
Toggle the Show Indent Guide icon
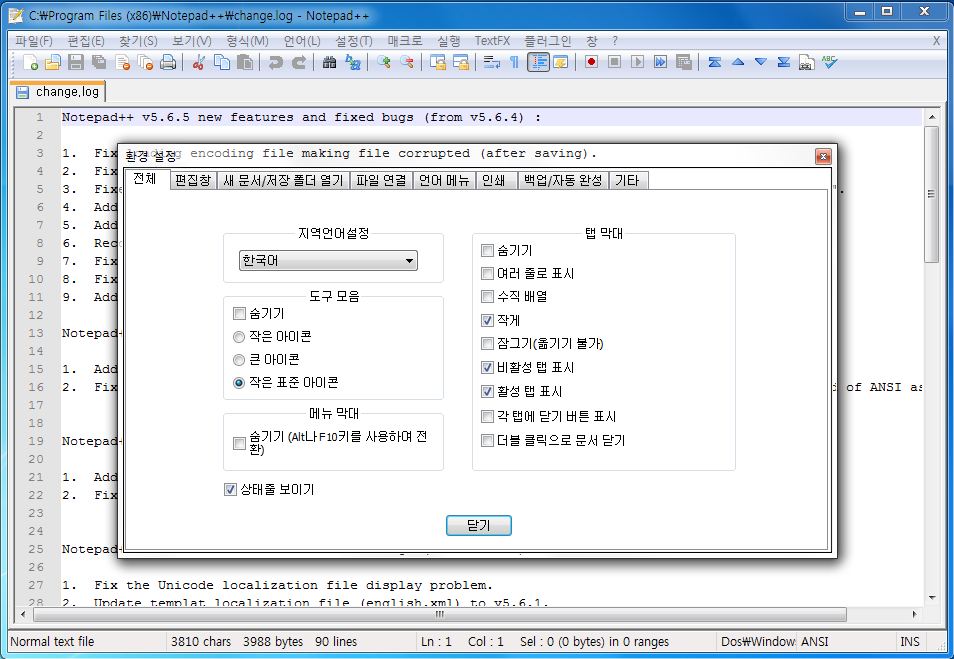pyautogui.click(x=538, y=62)
